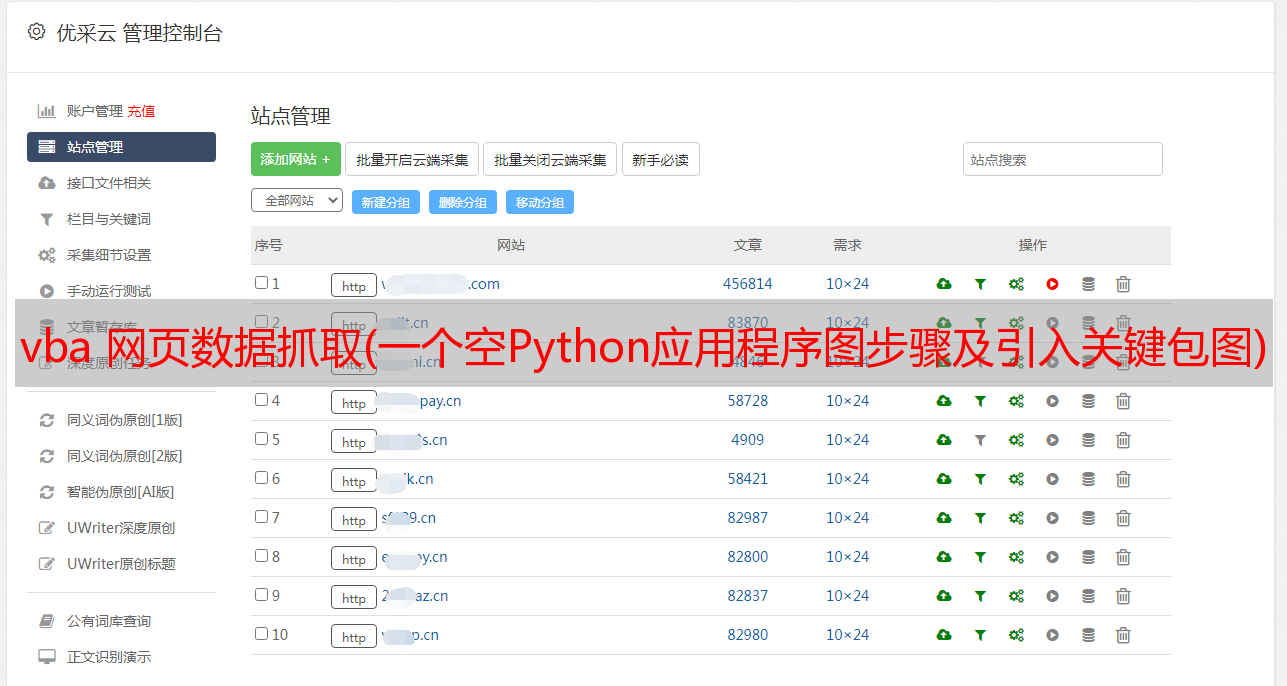
Task: Click the 批量开启云端采集 button
Action: 412,159
